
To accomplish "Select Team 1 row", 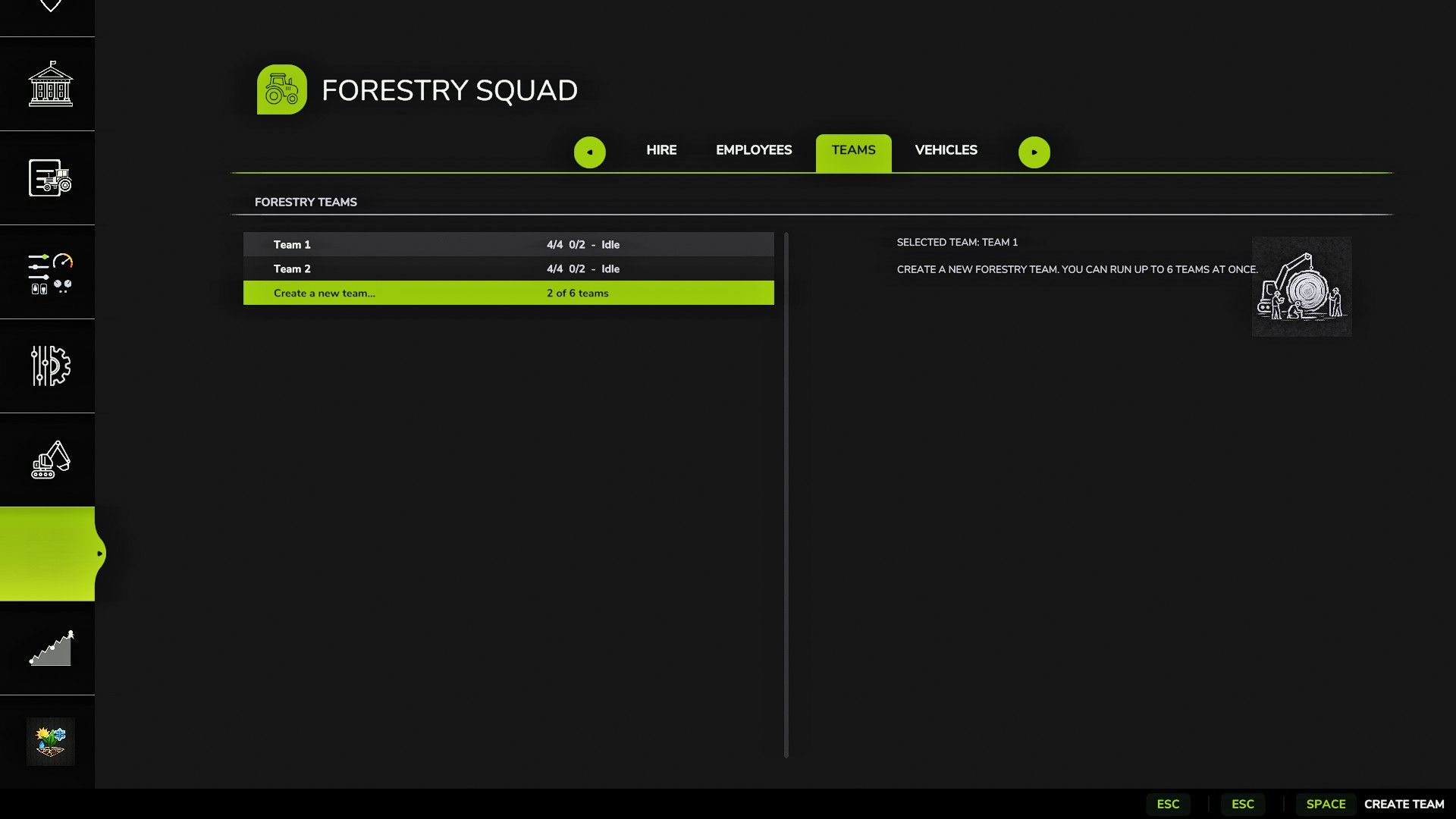I will tap(509, 244).
